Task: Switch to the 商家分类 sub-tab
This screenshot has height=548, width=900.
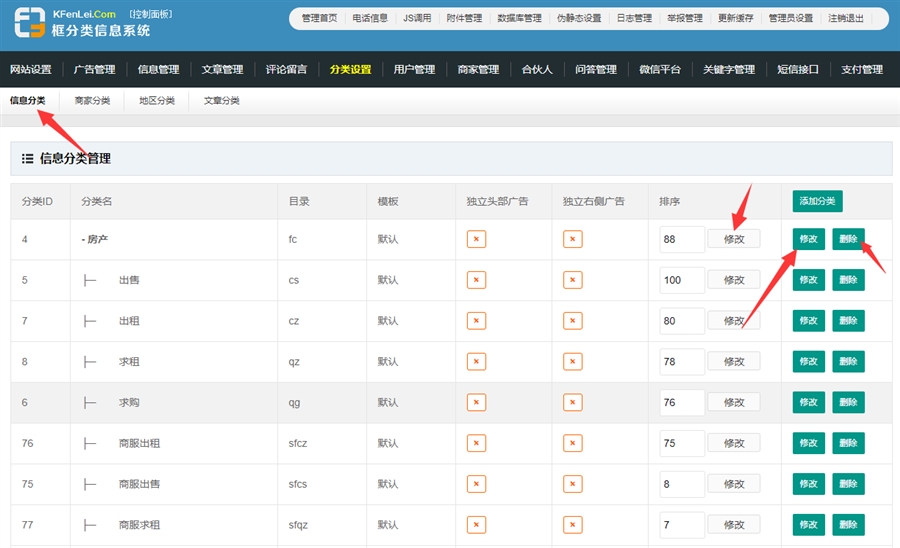Action: click(x=92, y=101)
